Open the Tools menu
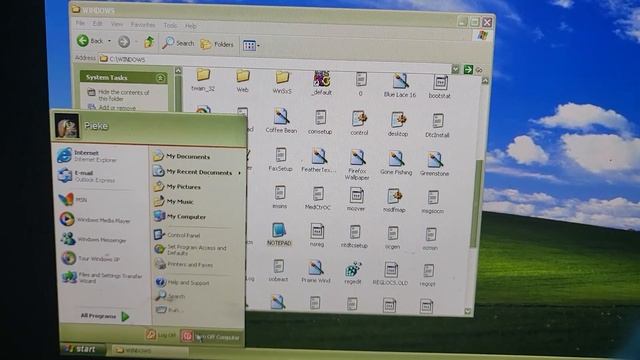The image size is (640, 360). 170,25
